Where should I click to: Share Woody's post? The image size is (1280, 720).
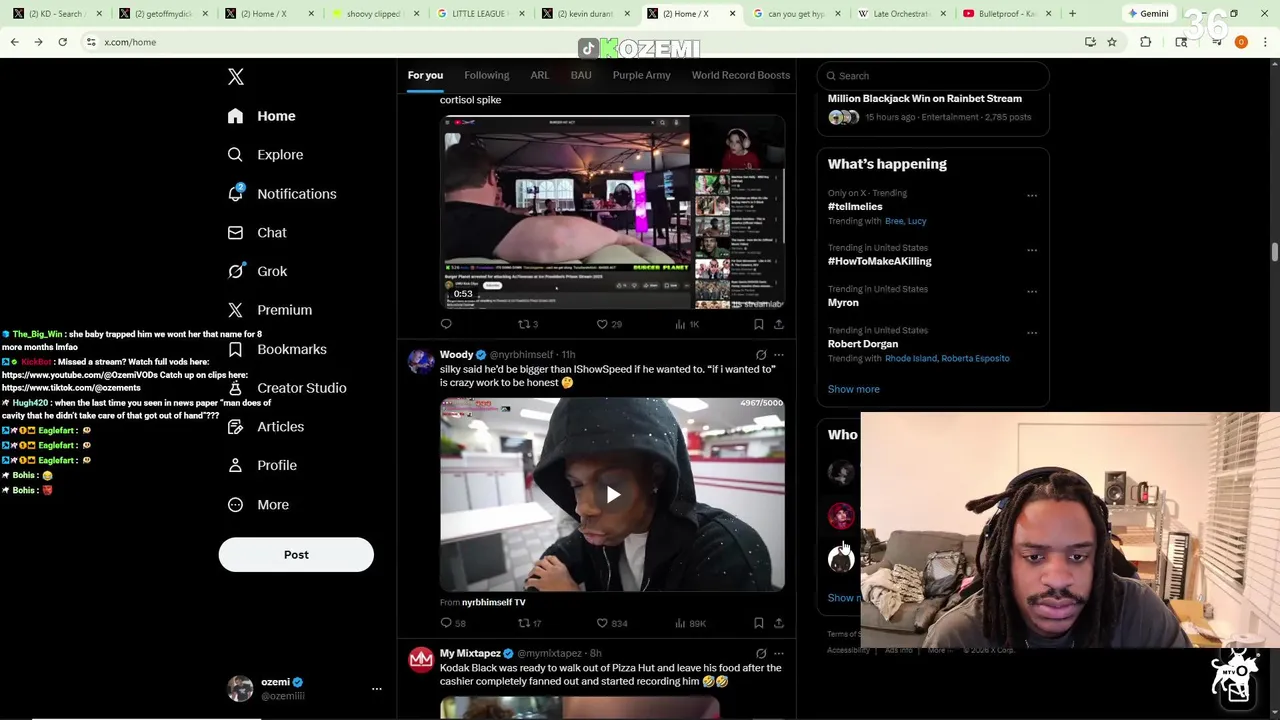point(779,623)
